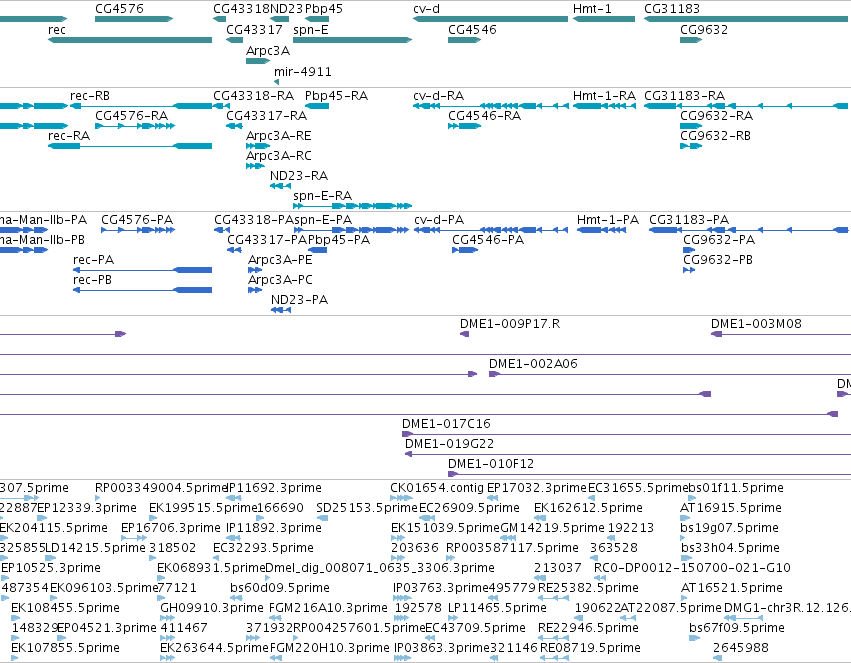
Task: Click the Pbp45-RA transcript label
Action: (336, 96)
